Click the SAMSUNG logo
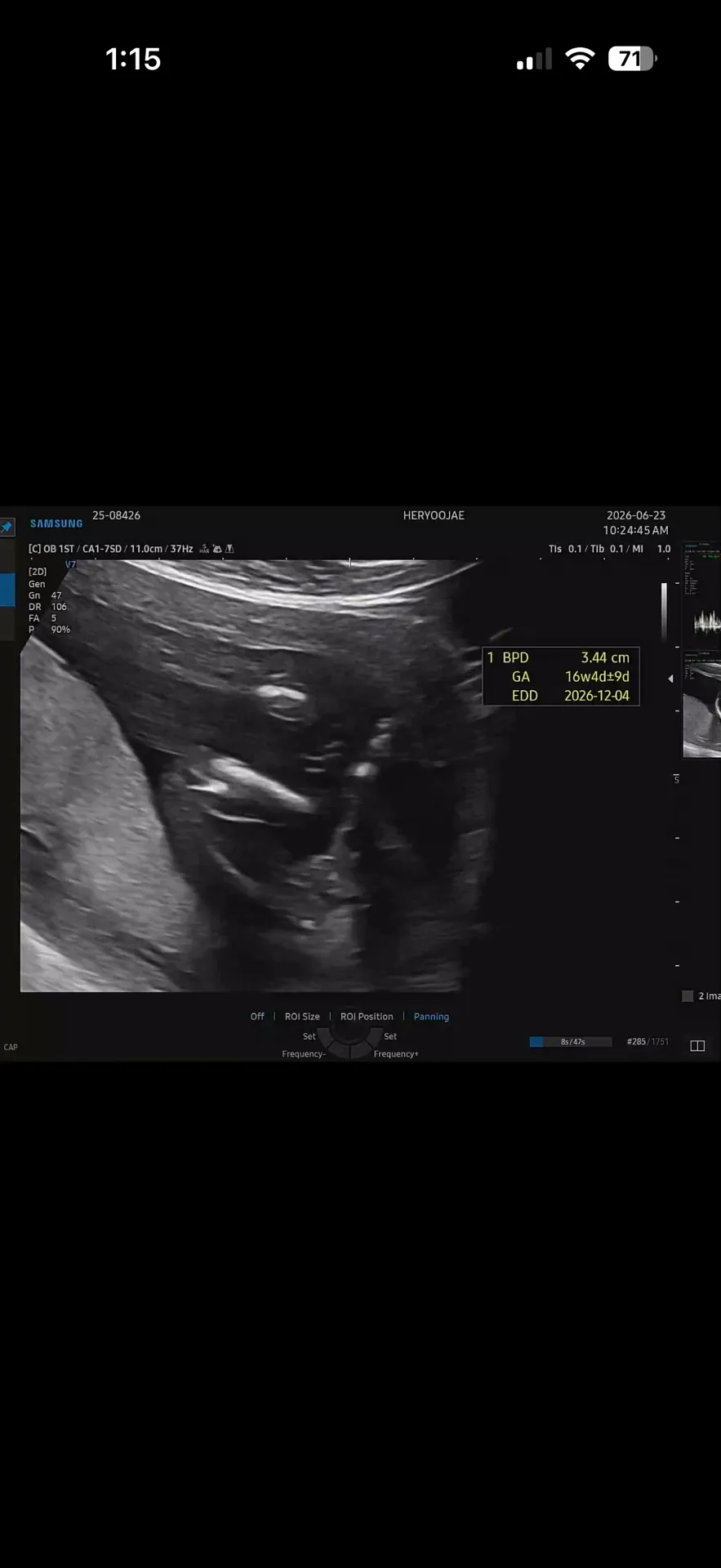Image resolution: width=721 pixels, height=1568 pixels. click(56, 523)
